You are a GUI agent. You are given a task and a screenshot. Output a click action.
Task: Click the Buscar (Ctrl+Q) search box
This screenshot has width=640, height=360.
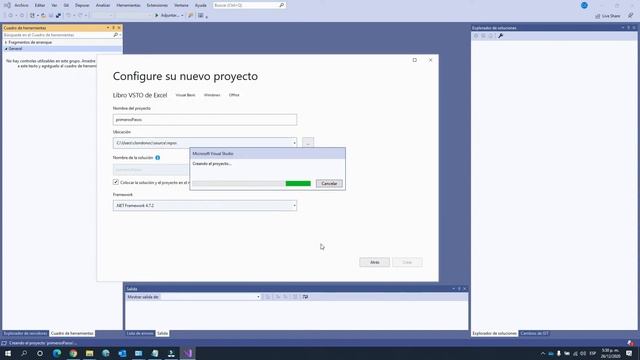pos(249,5)
